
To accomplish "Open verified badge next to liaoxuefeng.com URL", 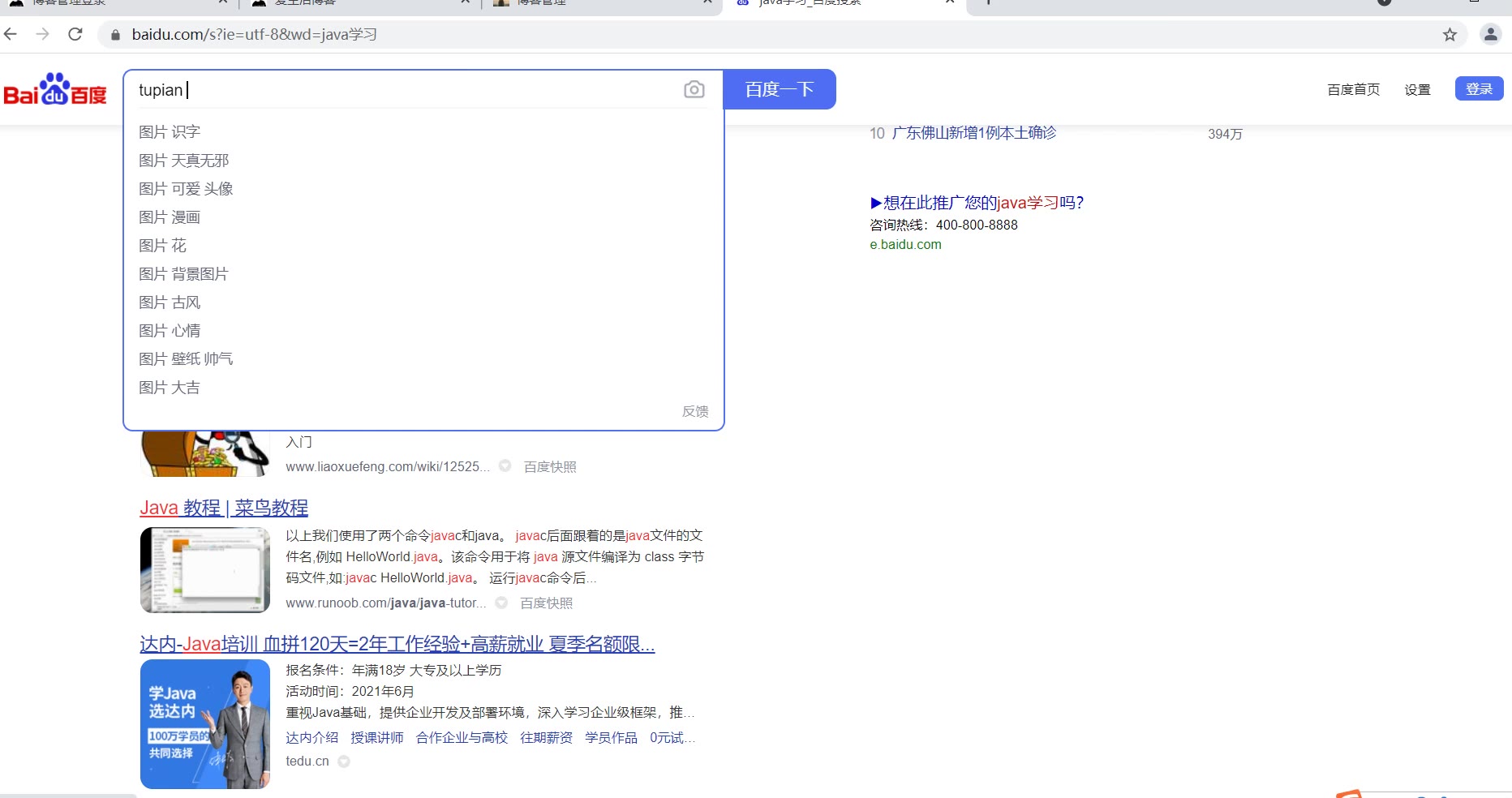I will (x=505, y=466).
